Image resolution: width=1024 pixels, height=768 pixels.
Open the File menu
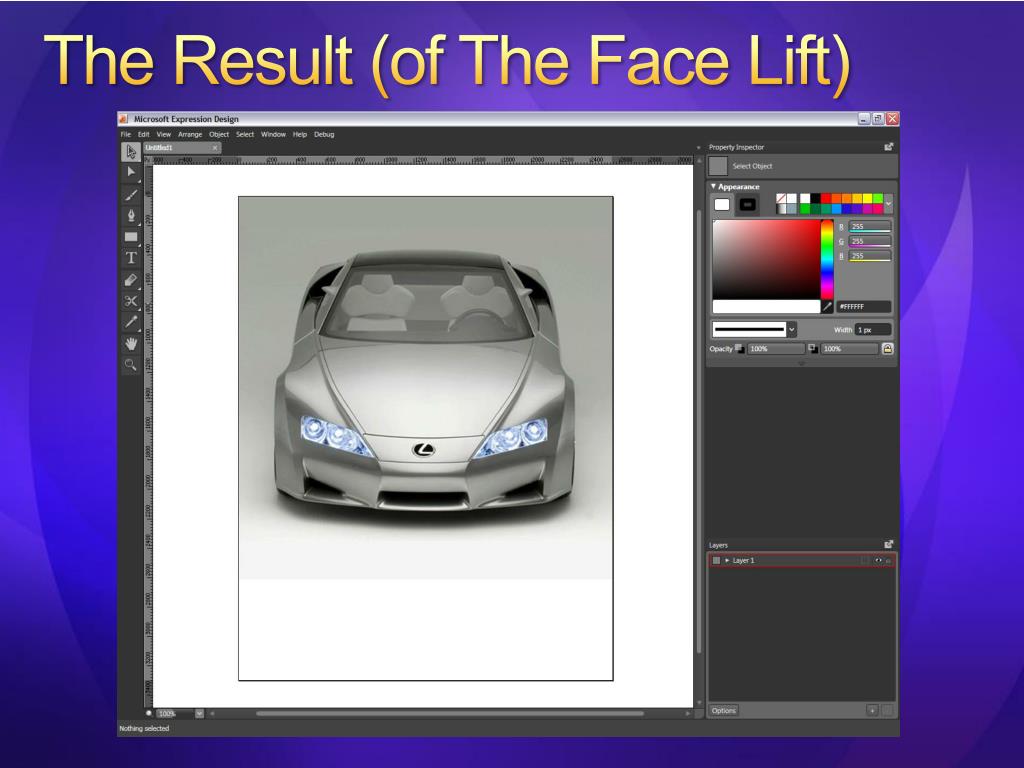(x=125, y=135)
